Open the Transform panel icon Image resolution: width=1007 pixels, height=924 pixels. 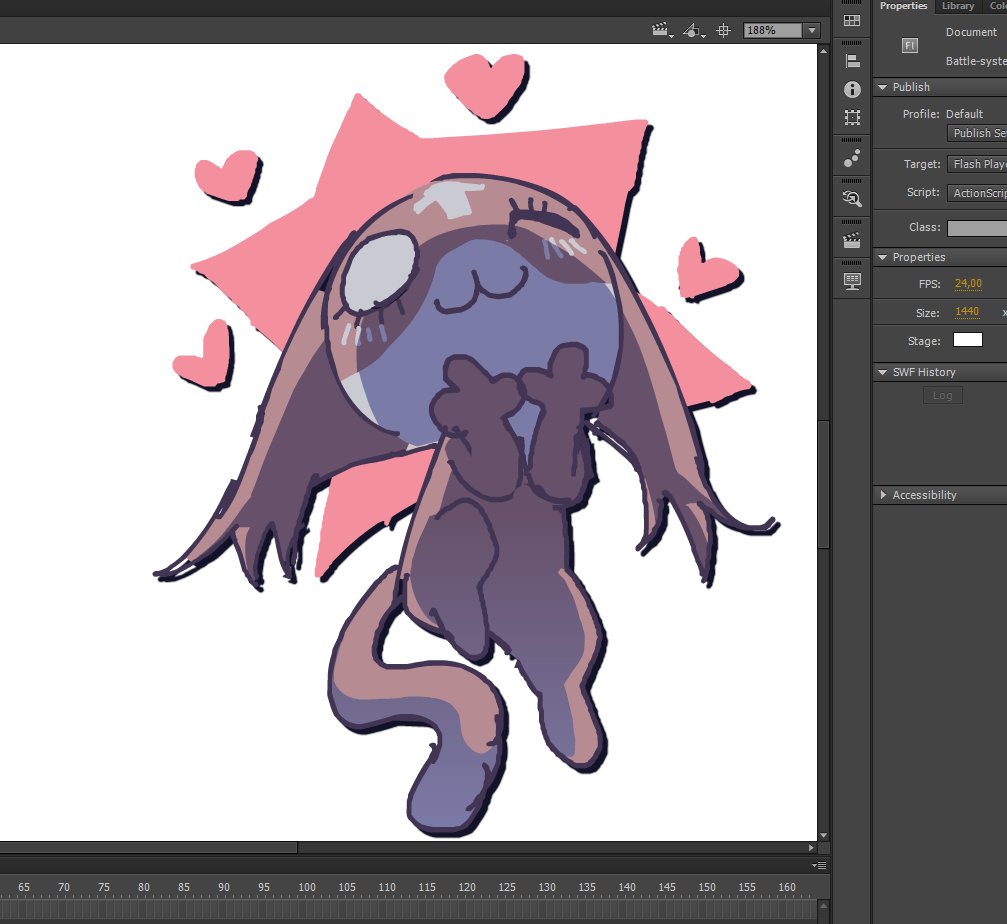(852, 118)
